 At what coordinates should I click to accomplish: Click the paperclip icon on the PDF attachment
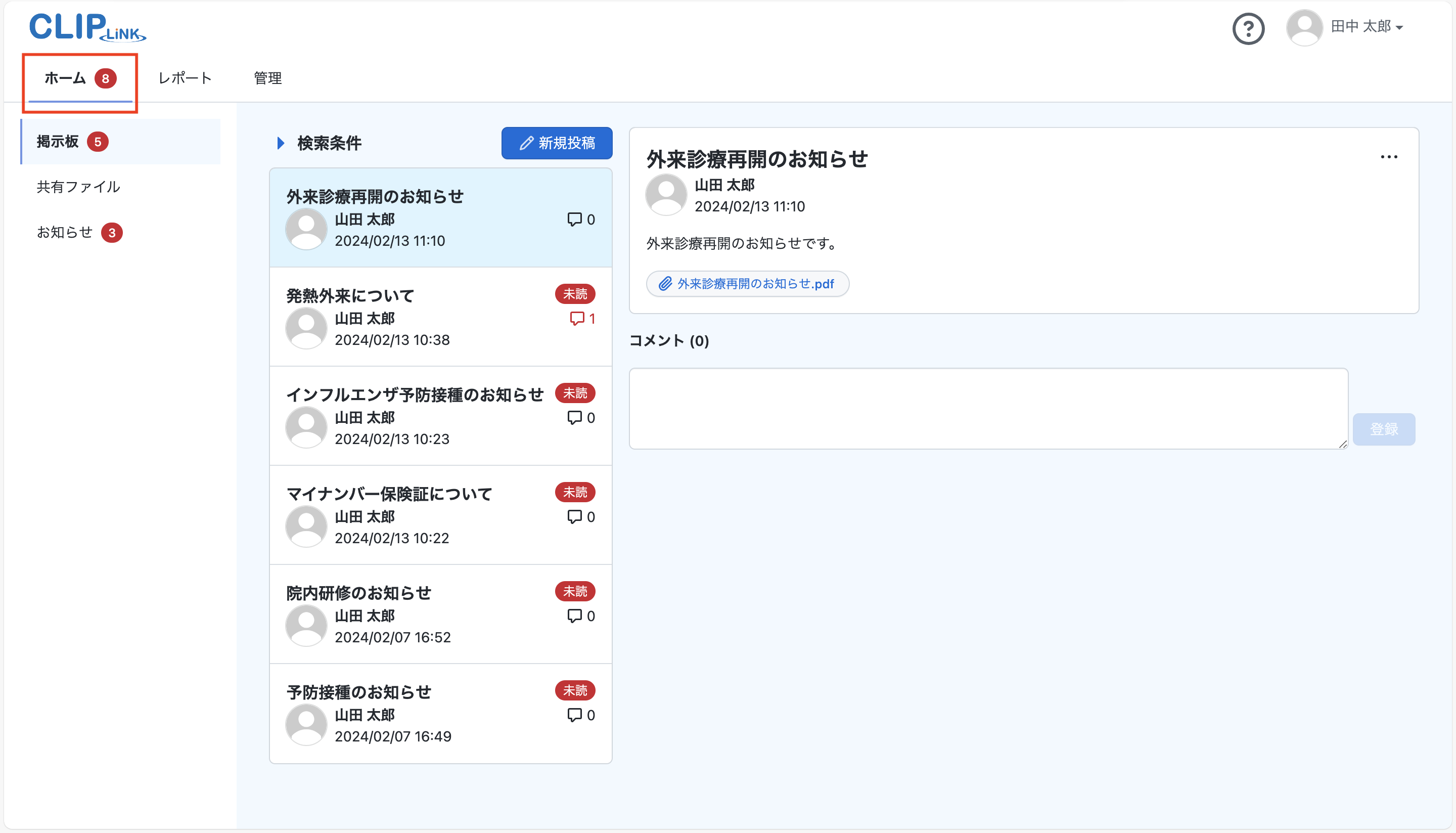664,284
